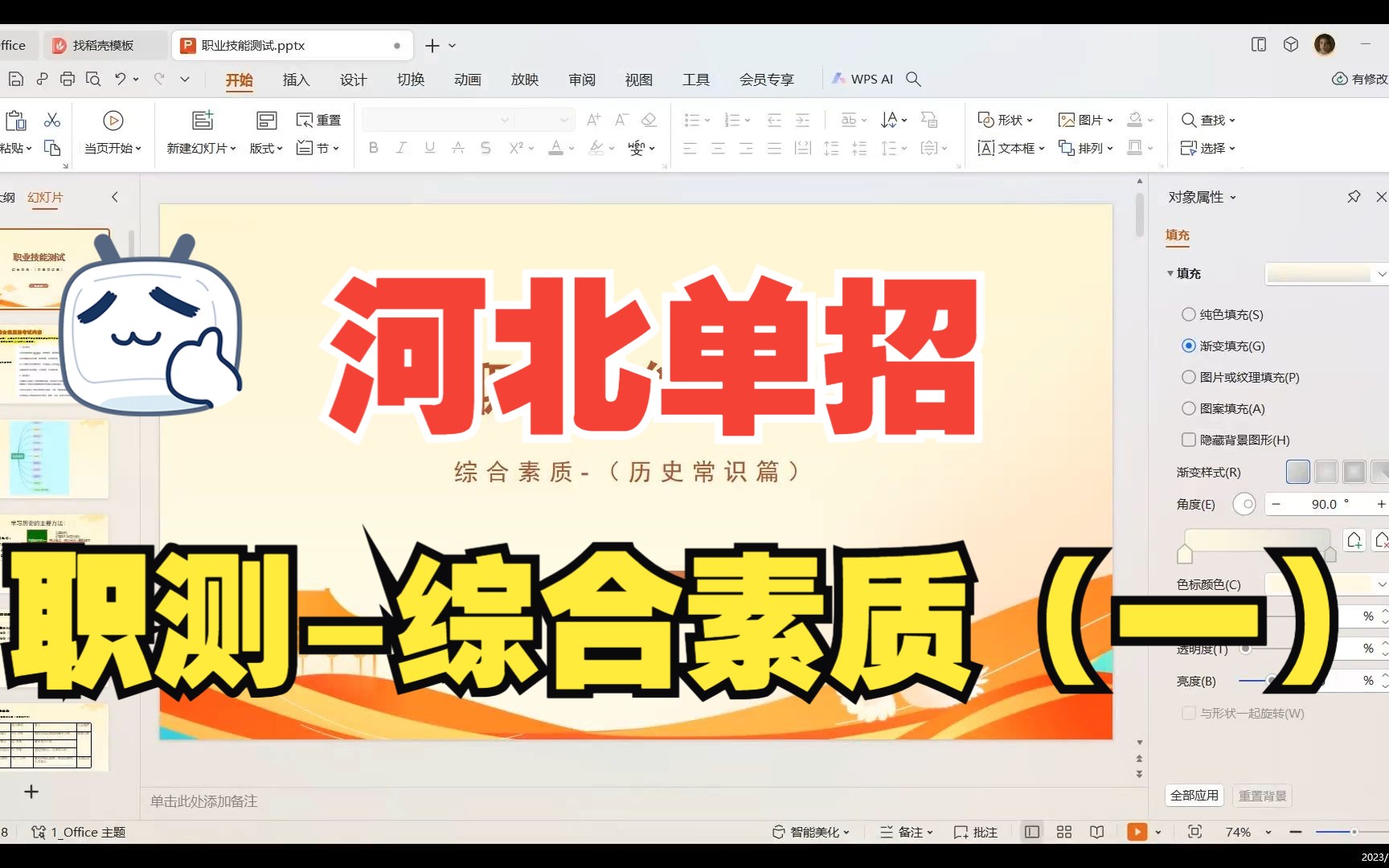This screenshot has height=868, width=1389.
Task: Pick the first gradient style swatch
Action: (1297, 472)
